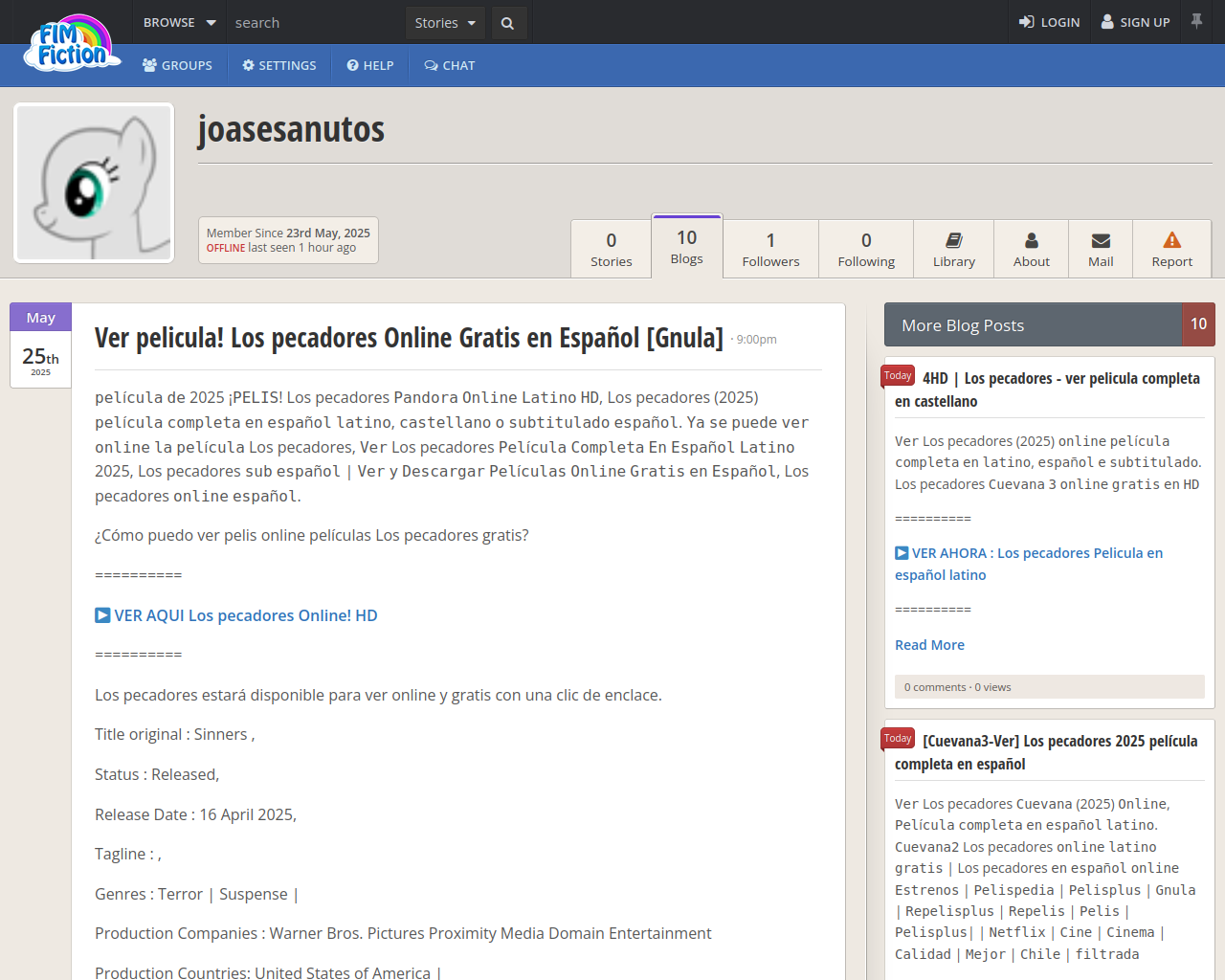The height and width of the screenshot is (980, 1225).
Task: Click the pin icon in header
Action: tap(1196, 21)
